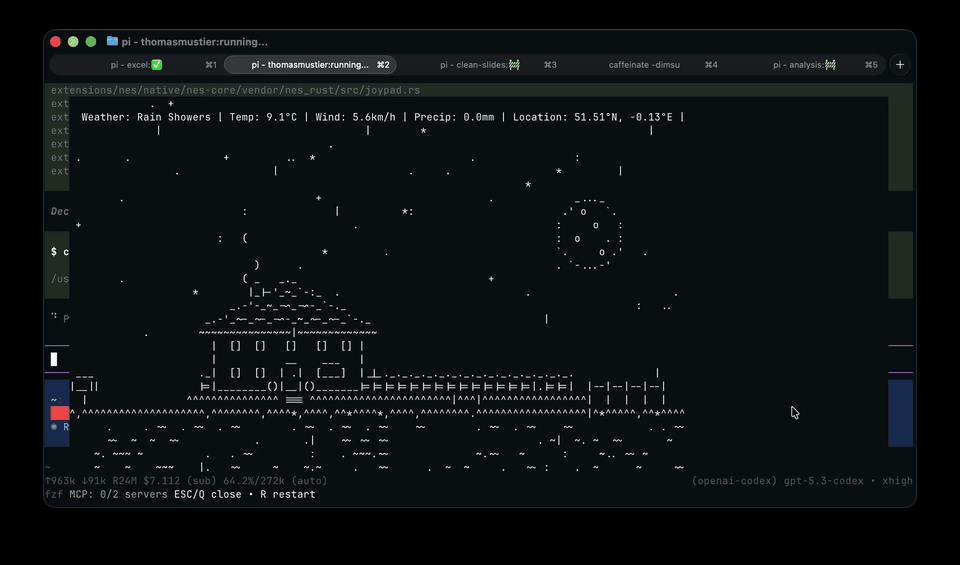Click the window title 'pi - thomasmustier:running...'

(194, 42)
